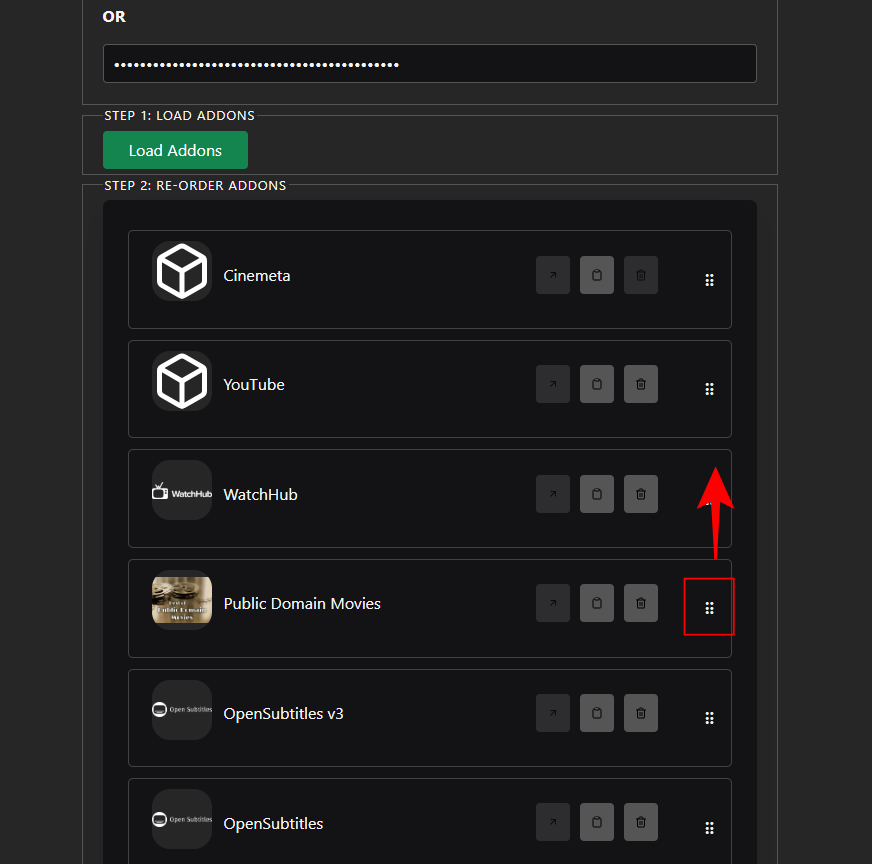Copy the YouTube addon URL with clipboard icon
The height and width of the screenshot is (864, 872).
597,384
